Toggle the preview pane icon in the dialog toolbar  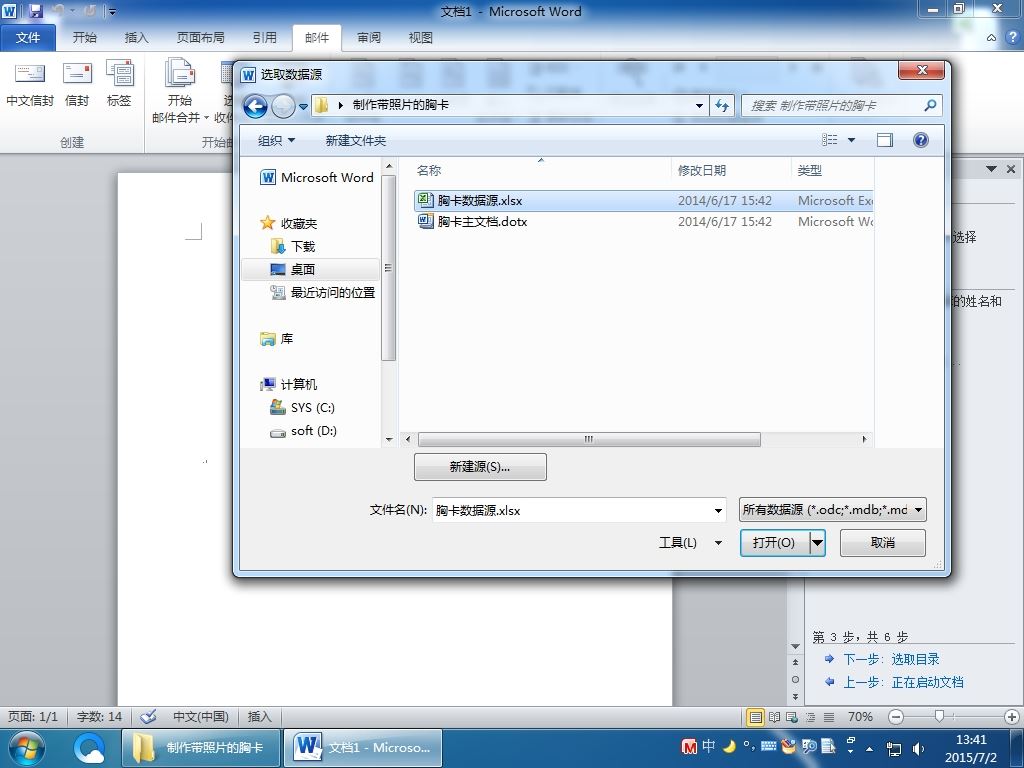[x=885, y=140]
